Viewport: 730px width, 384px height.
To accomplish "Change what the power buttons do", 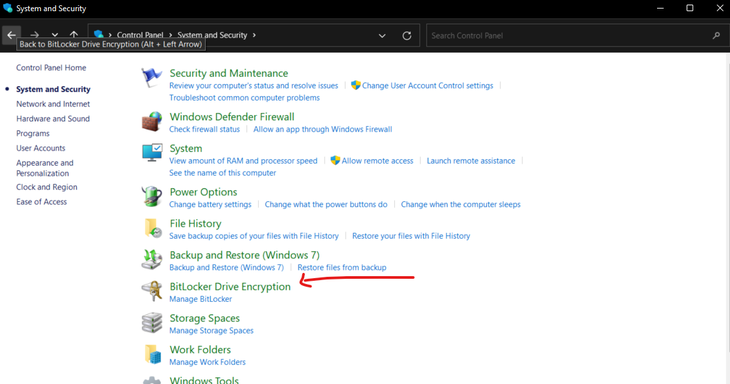I will point(326,204).
